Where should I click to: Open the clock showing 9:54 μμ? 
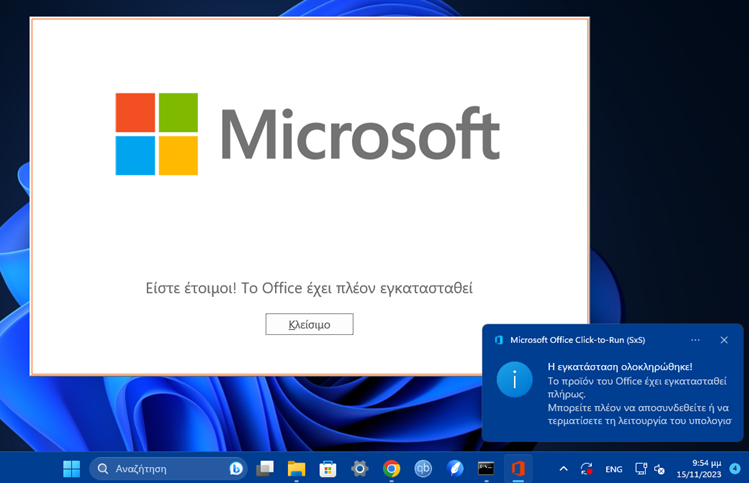699,469
